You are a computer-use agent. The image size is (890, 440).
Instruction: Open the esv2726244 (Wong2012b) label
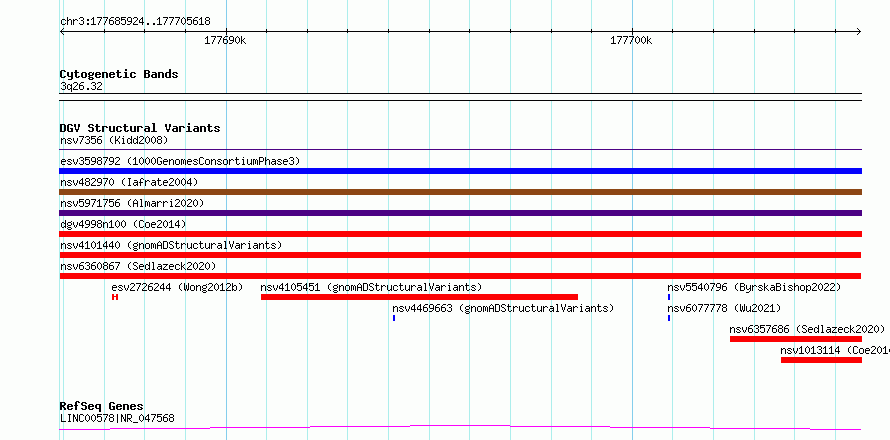[177, 287]
